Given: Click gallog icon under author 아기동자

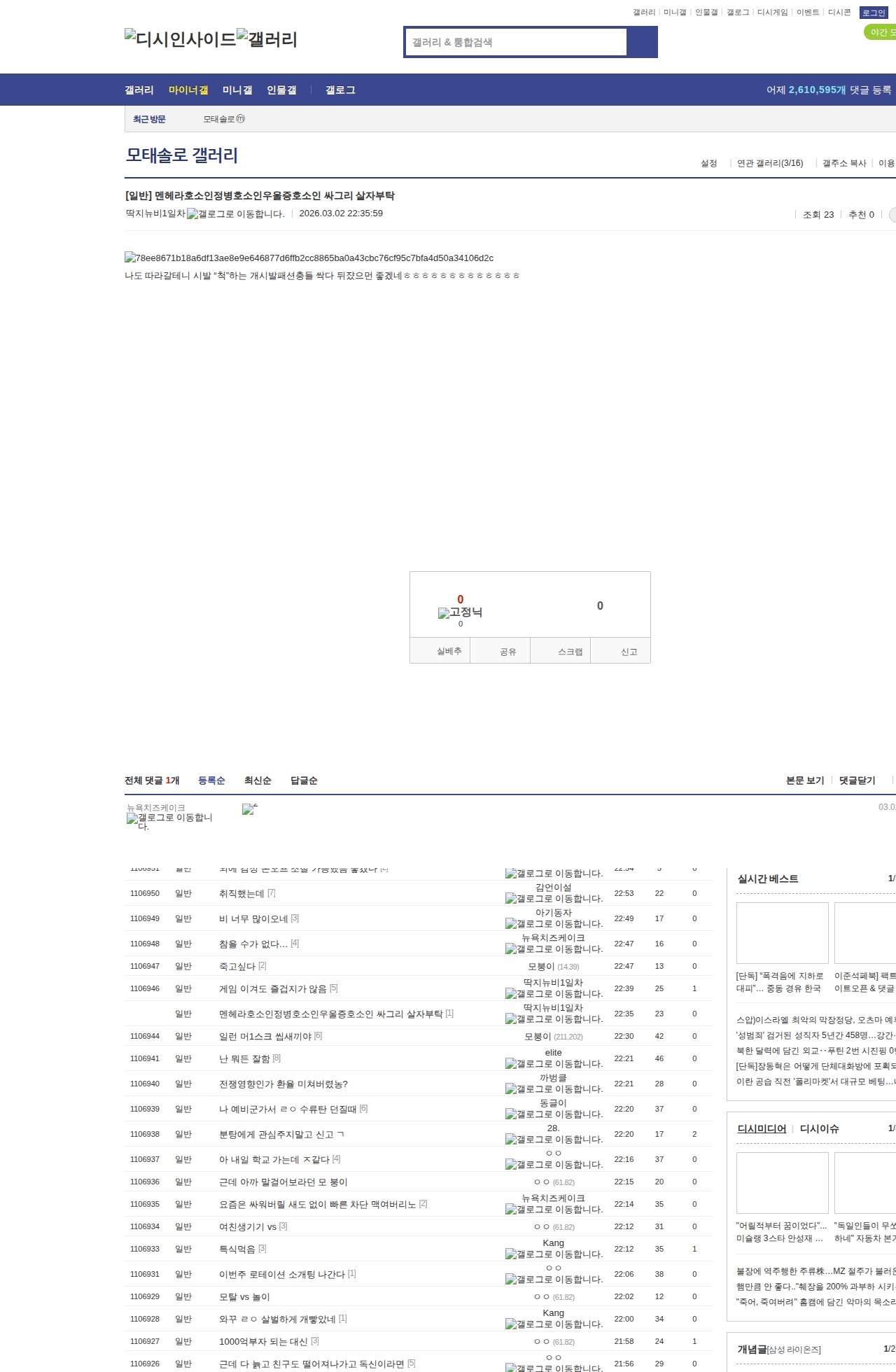Looking at the screenshot, I should [554, 924].
